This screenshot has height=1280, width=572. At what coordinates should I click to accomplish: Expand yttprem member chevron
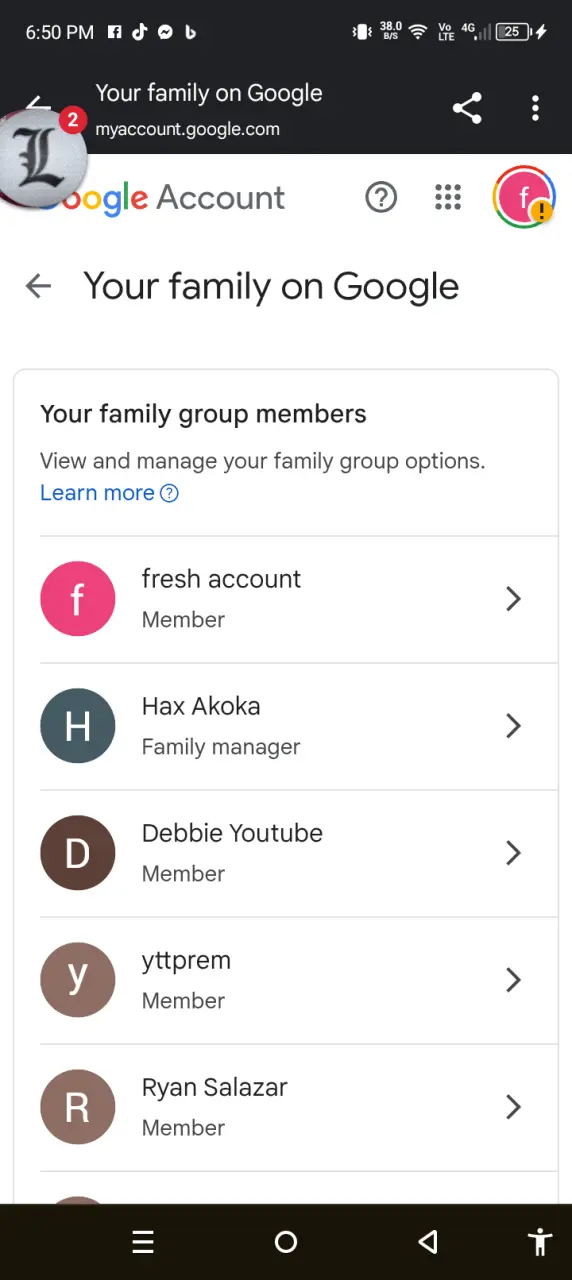(513, 980)
